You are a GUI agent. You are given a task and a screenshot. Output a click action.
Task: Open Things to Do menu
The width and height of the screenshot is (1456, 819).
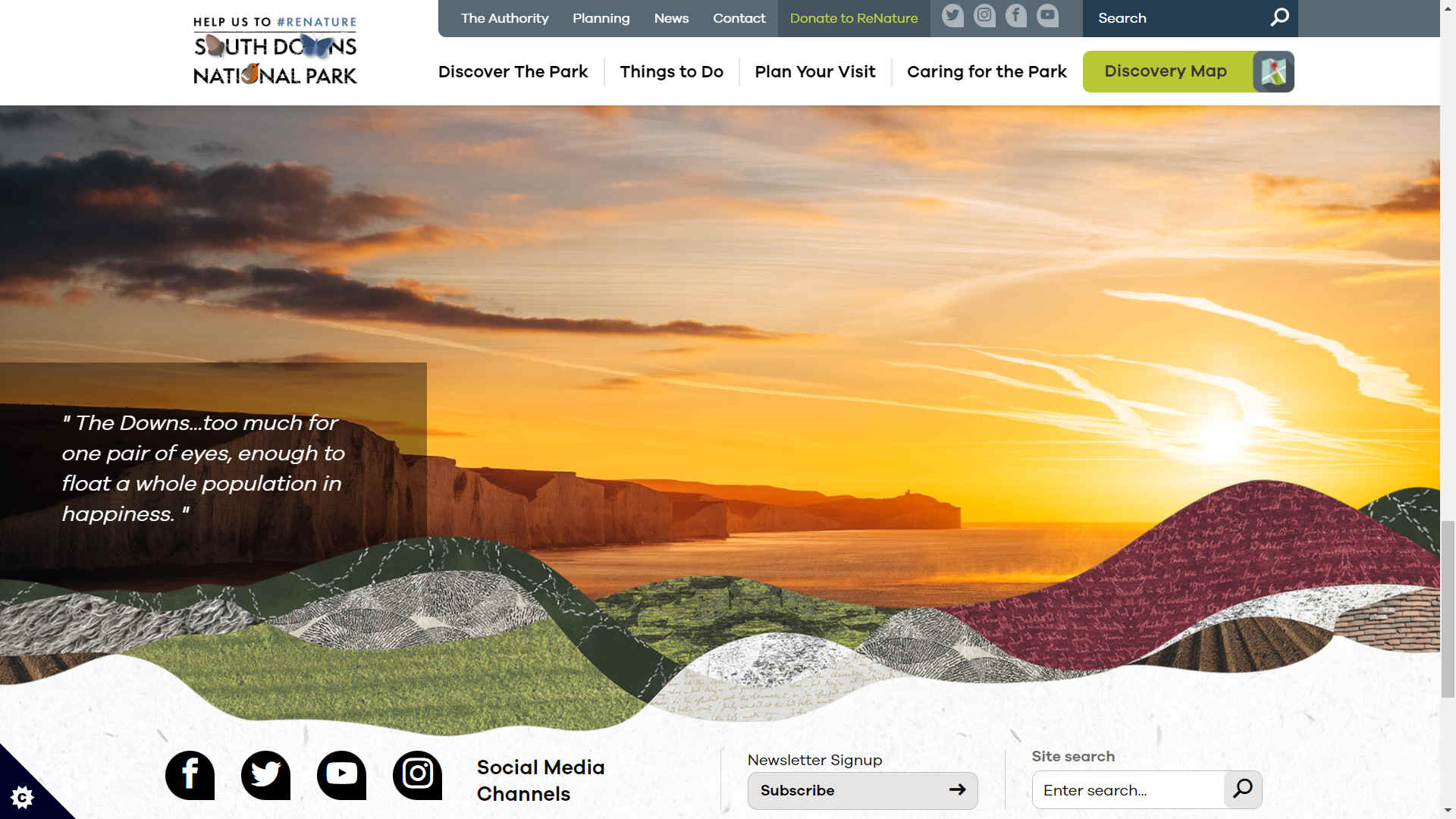pyautogui.click(x=671, y=71)
